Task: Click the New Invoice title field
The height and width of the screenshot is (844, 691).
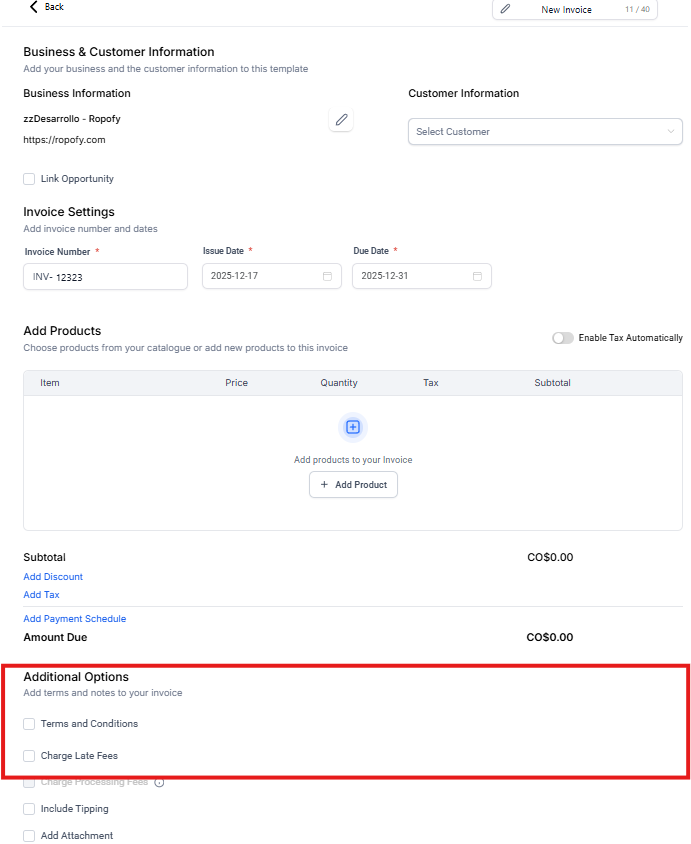Action: click(566, 10)
